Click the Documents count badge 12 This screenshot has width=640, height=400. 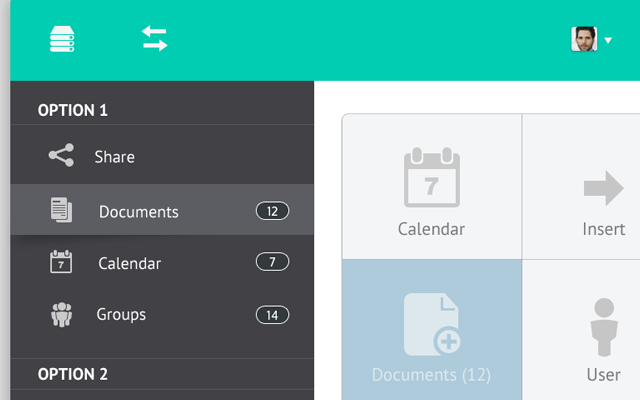click(272, 211)
